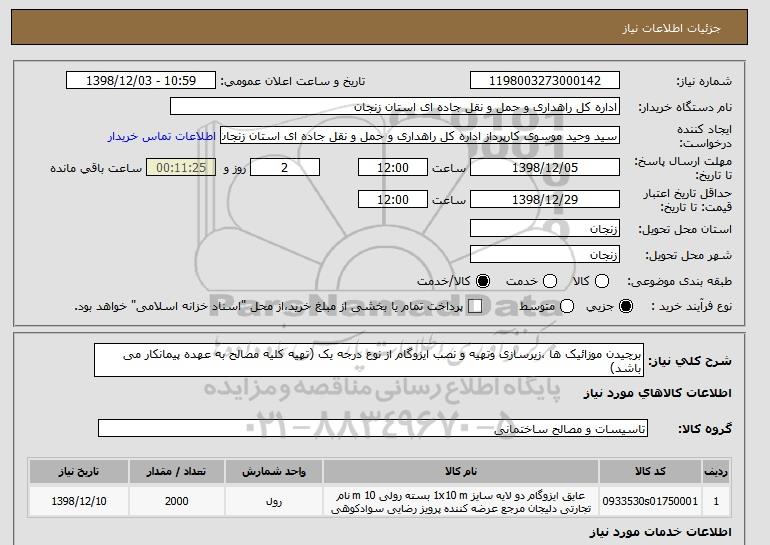Select the خدمت radio button
Screen dimensions: 770x545
[550, 281]
